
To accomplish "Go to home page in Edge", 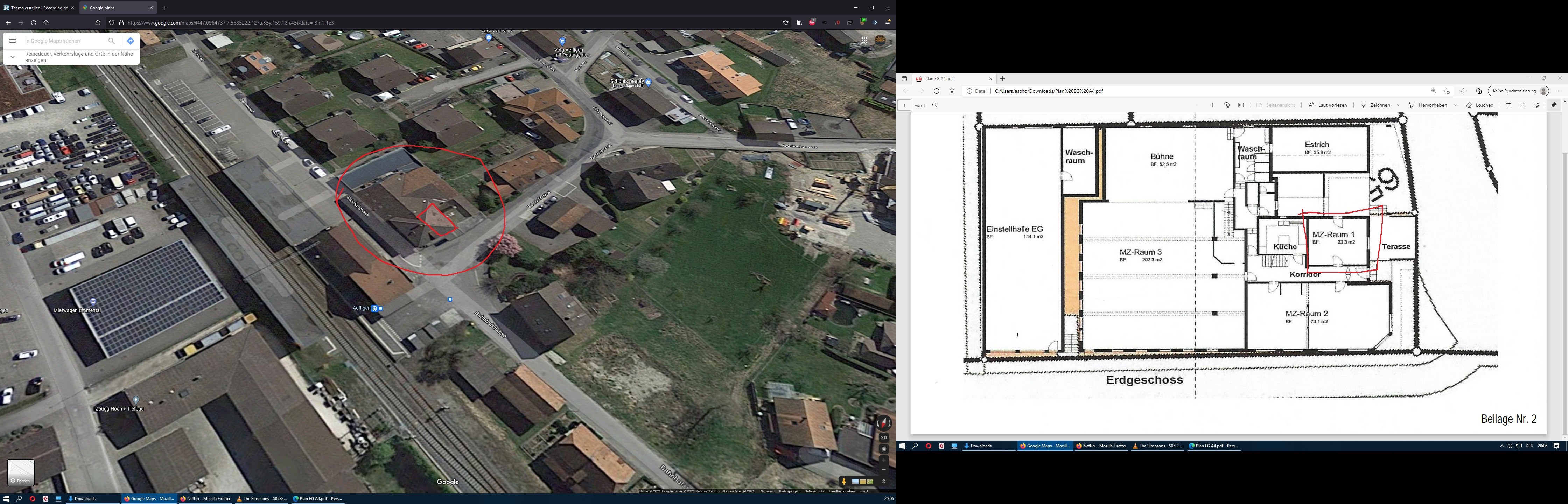I will click(952, 91).
